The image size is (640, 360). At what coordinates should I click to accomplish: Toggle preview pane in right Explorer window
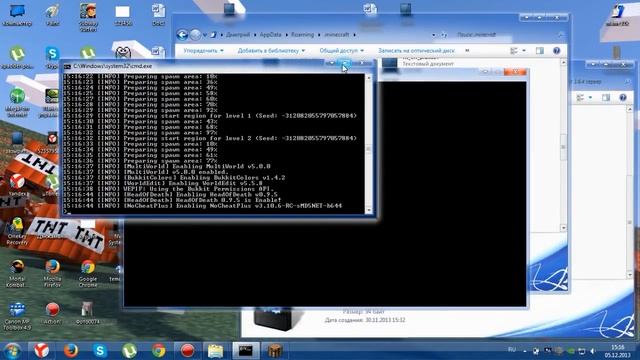606,98
